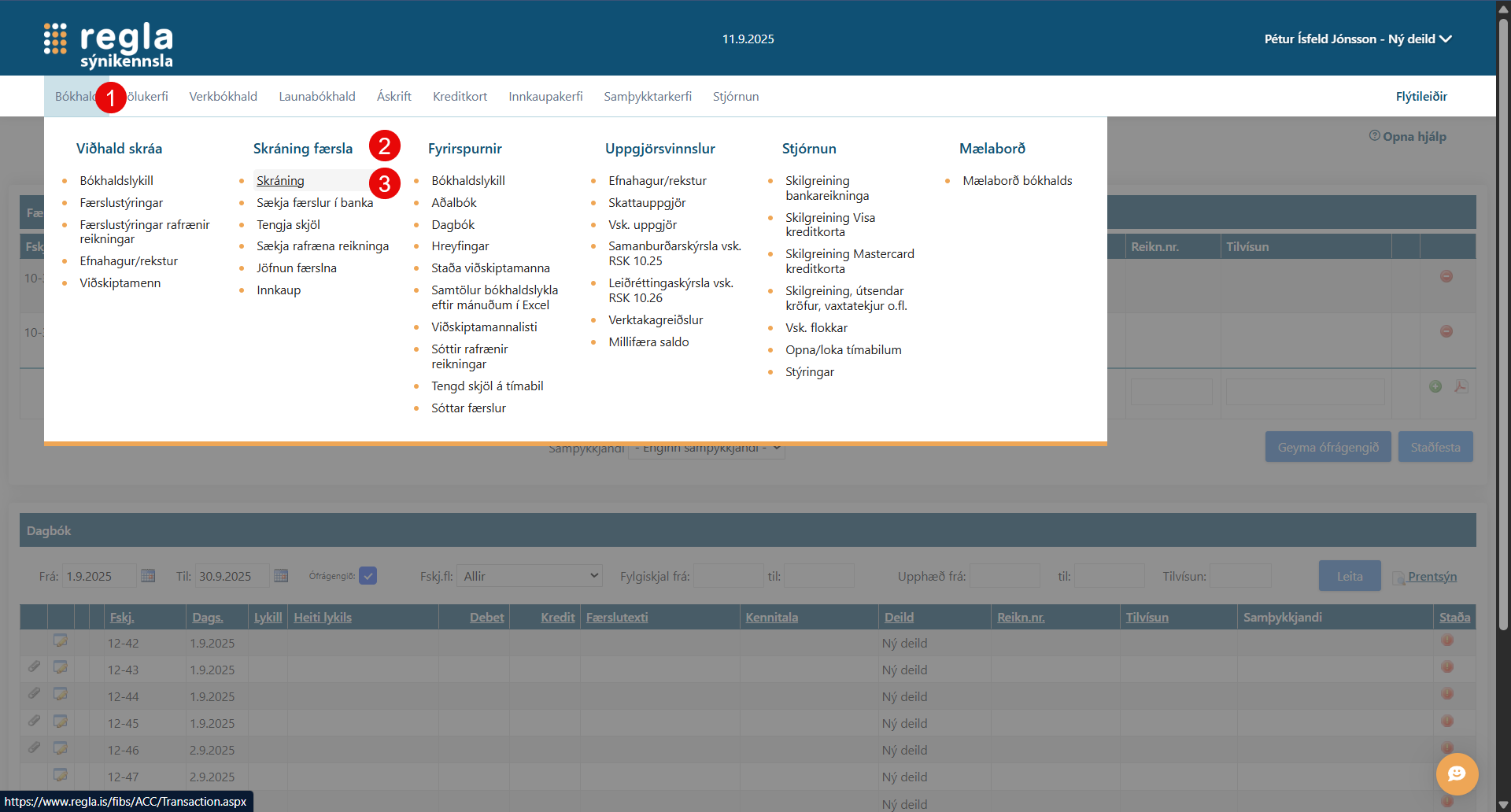Select Skráning under Skráning færsla
The width and height of the screenshot is (1511, 812).
[280, 180]
